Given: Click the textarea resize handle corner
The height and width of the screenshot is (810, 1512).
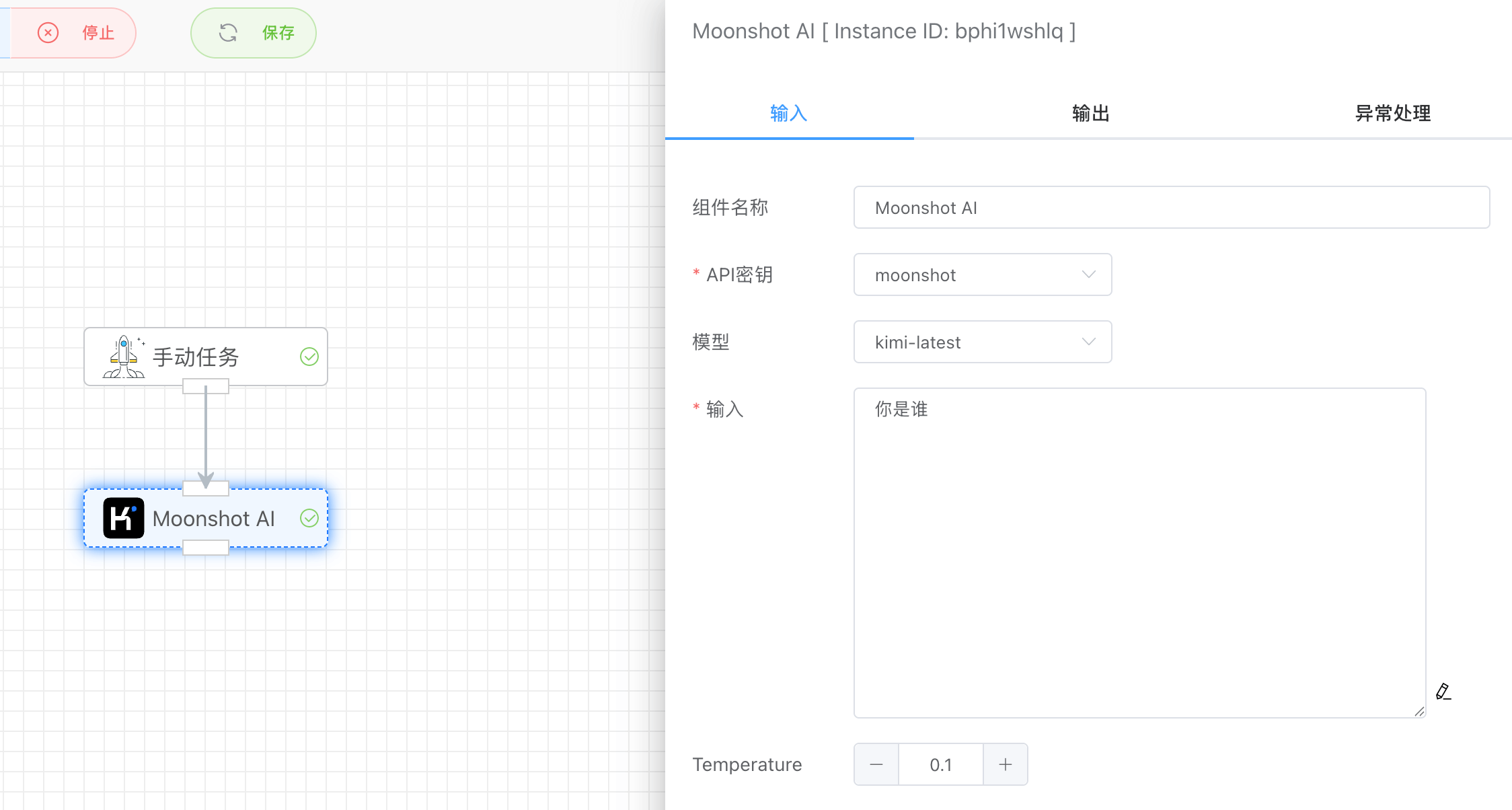Looking at the screenshot, I should 1419,711.
